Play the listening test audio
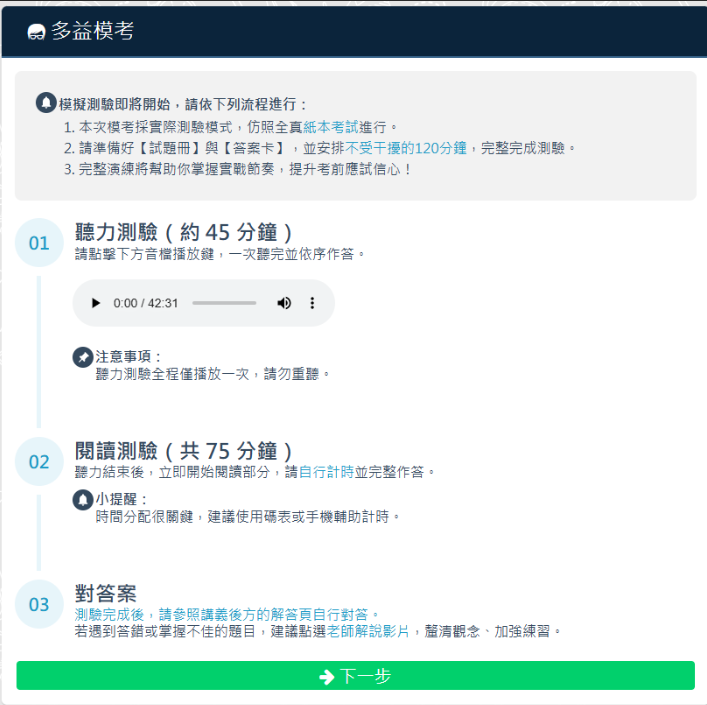Image resolution: width=707 pixels, height=705 pixels. pyautogui.click(x=96, y=303)
